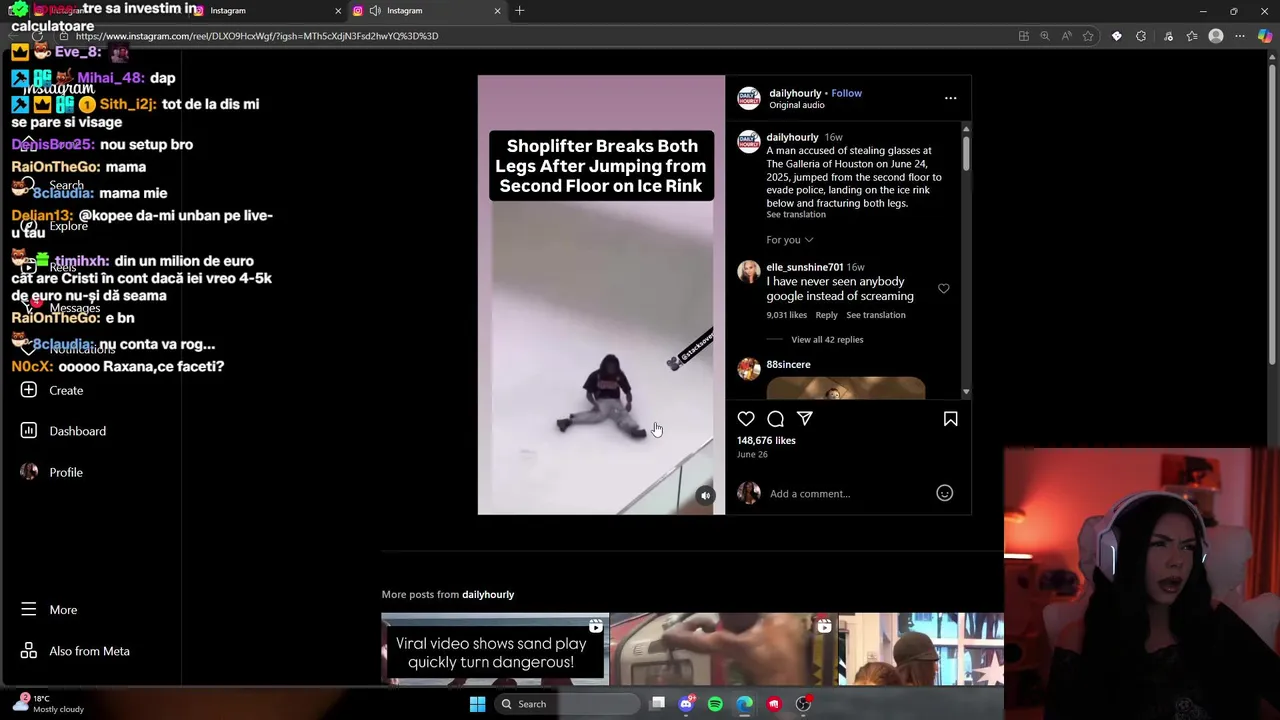Open the red Riot client taskbar icon

tap(774, 704)
